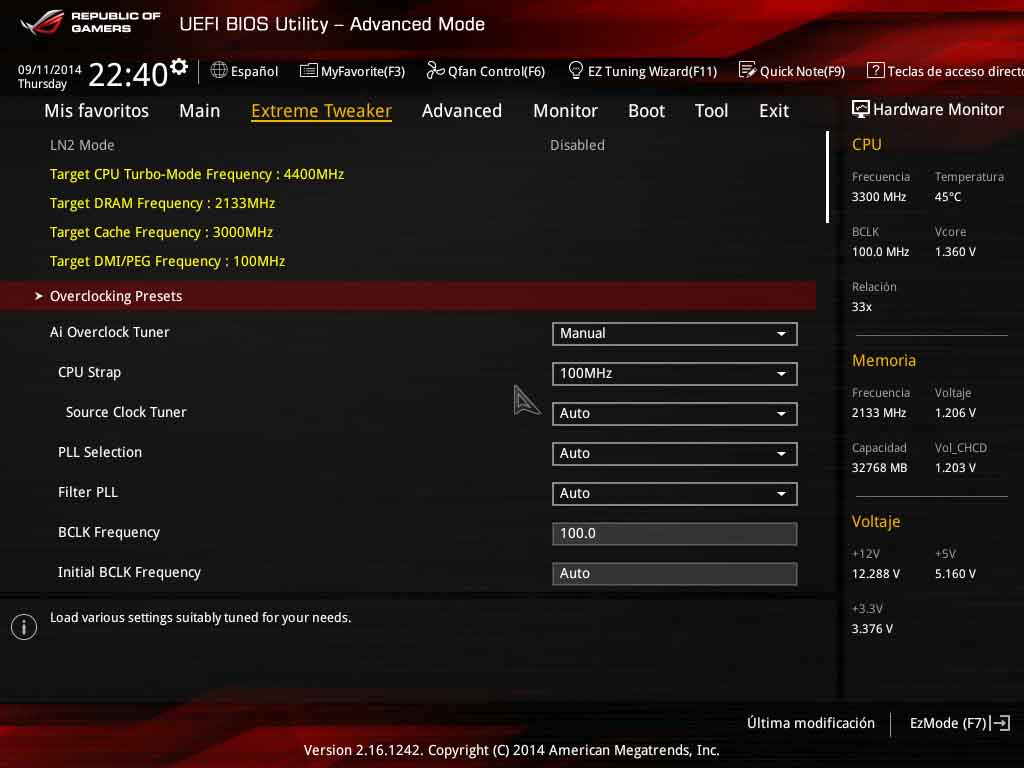Open the Advanced tab
This screenshot has width=1024, height=768.
coord(462,111)
